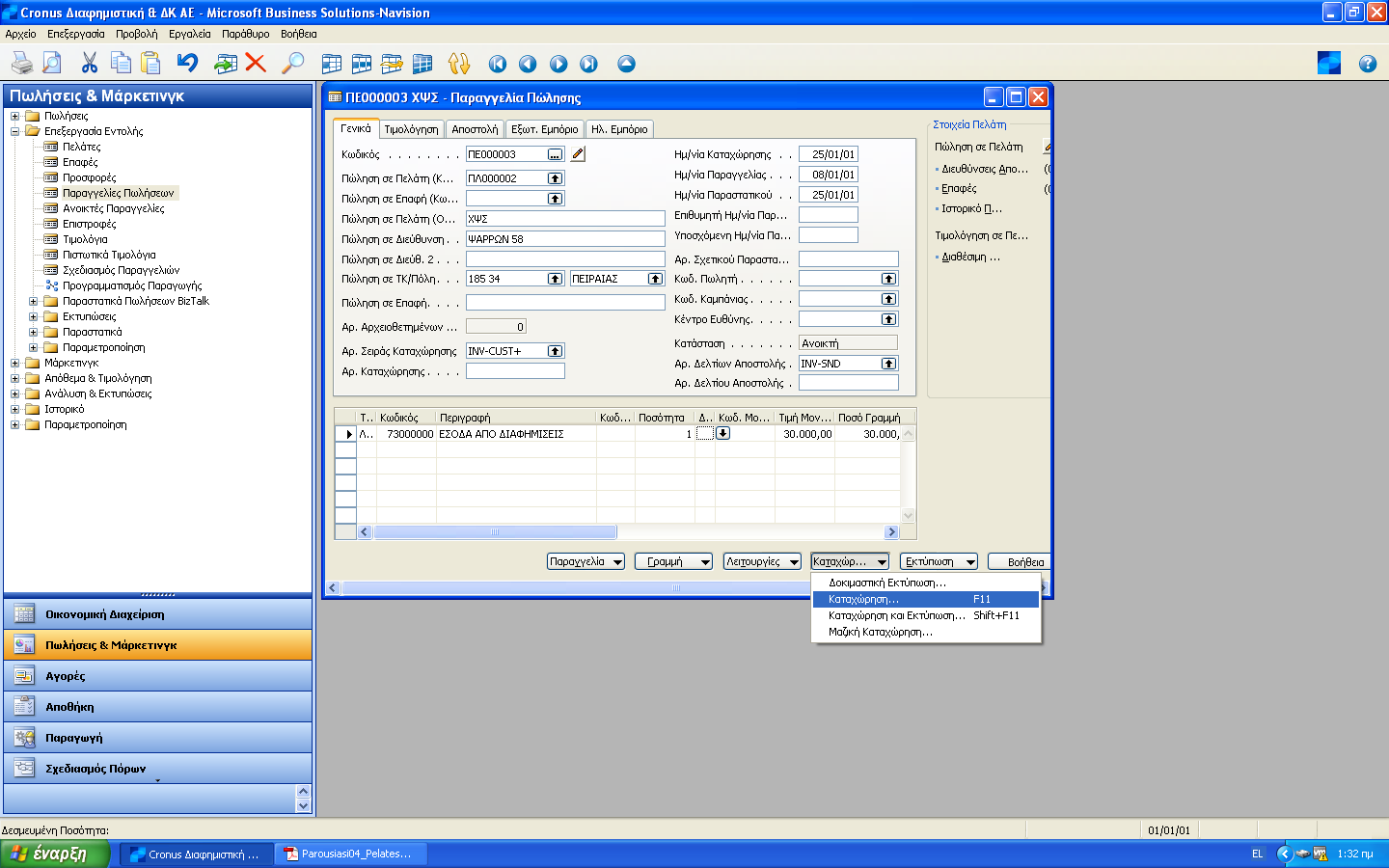The image size is (1389, 868).
Task: Click the EL language indicator in taskbar
Action: point(1257,854)
